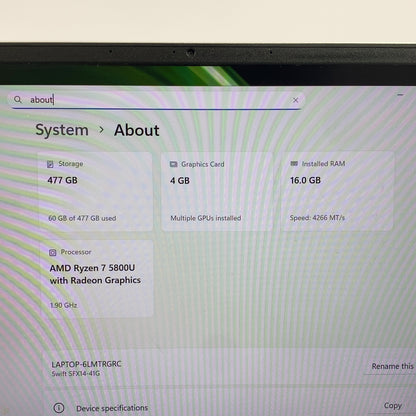416x416 pixels.
Task: Click the Storage drive icon
Action: 50,164
